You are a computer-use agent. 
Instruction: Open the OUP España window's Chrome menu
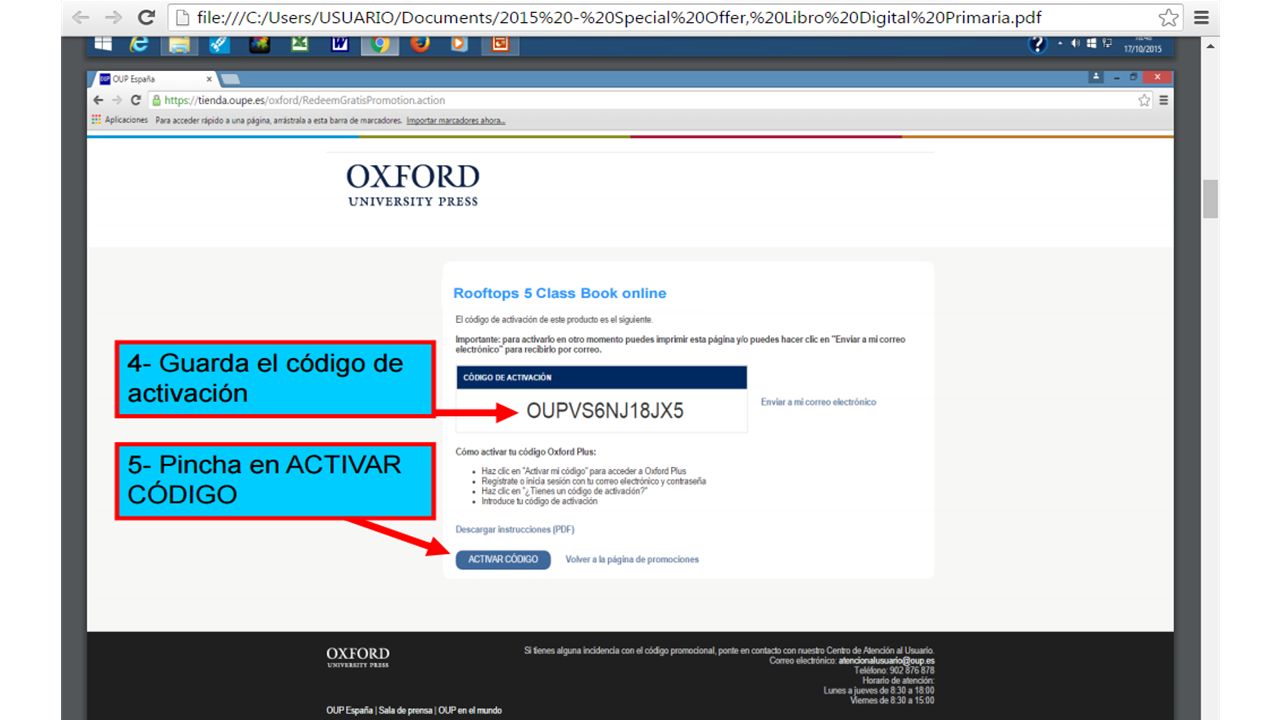[1164, 100]
